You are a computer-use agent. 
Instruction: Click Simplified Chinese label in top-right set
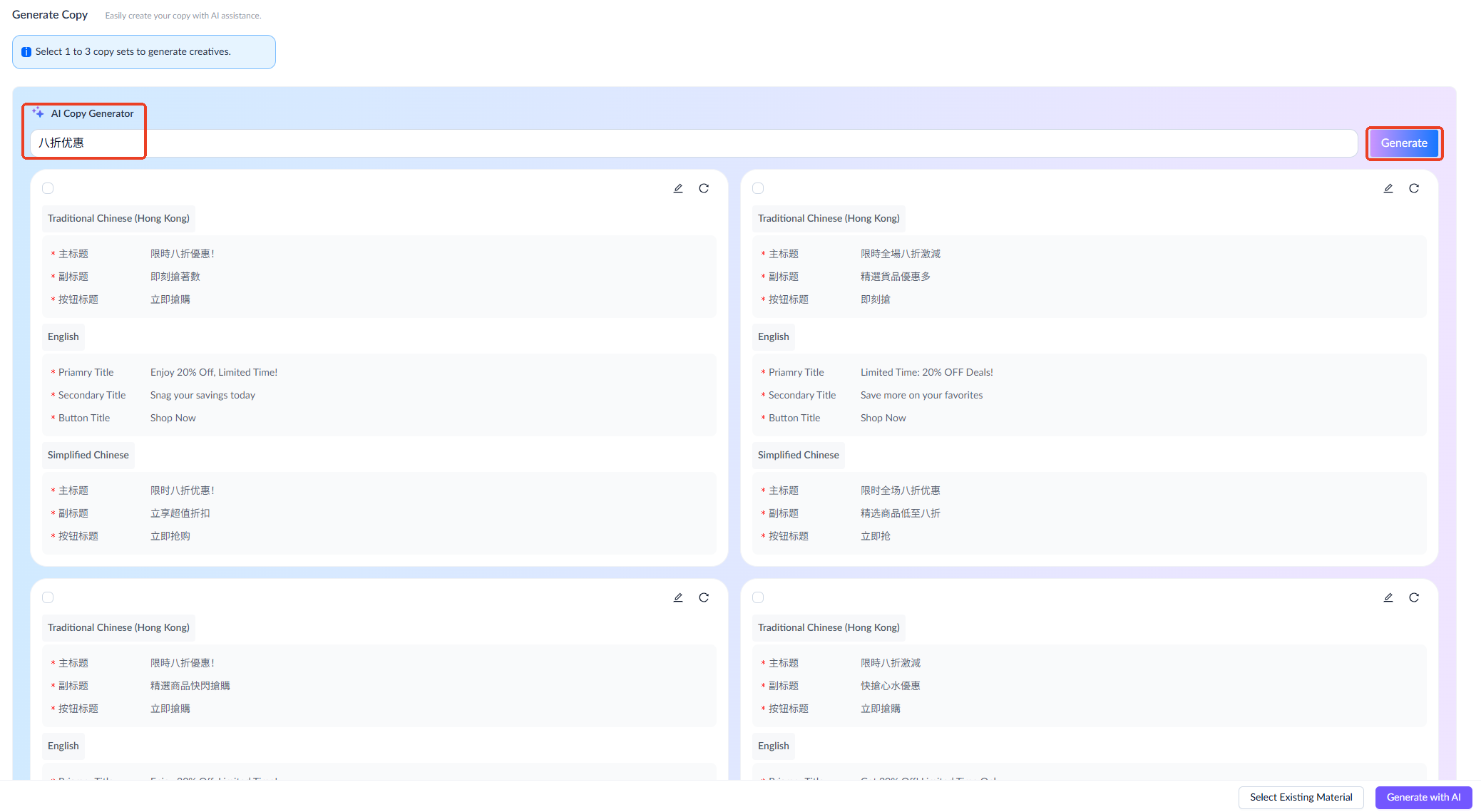pyautogui.click(x=798, y=455)
